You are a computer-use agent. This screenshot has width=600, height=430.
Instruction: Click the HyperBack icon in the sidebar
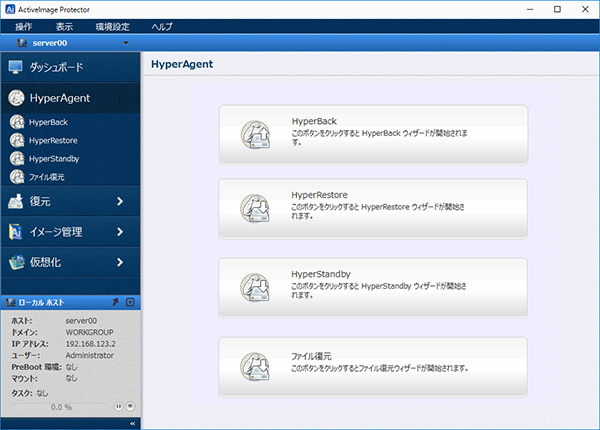tap(17, 122)
